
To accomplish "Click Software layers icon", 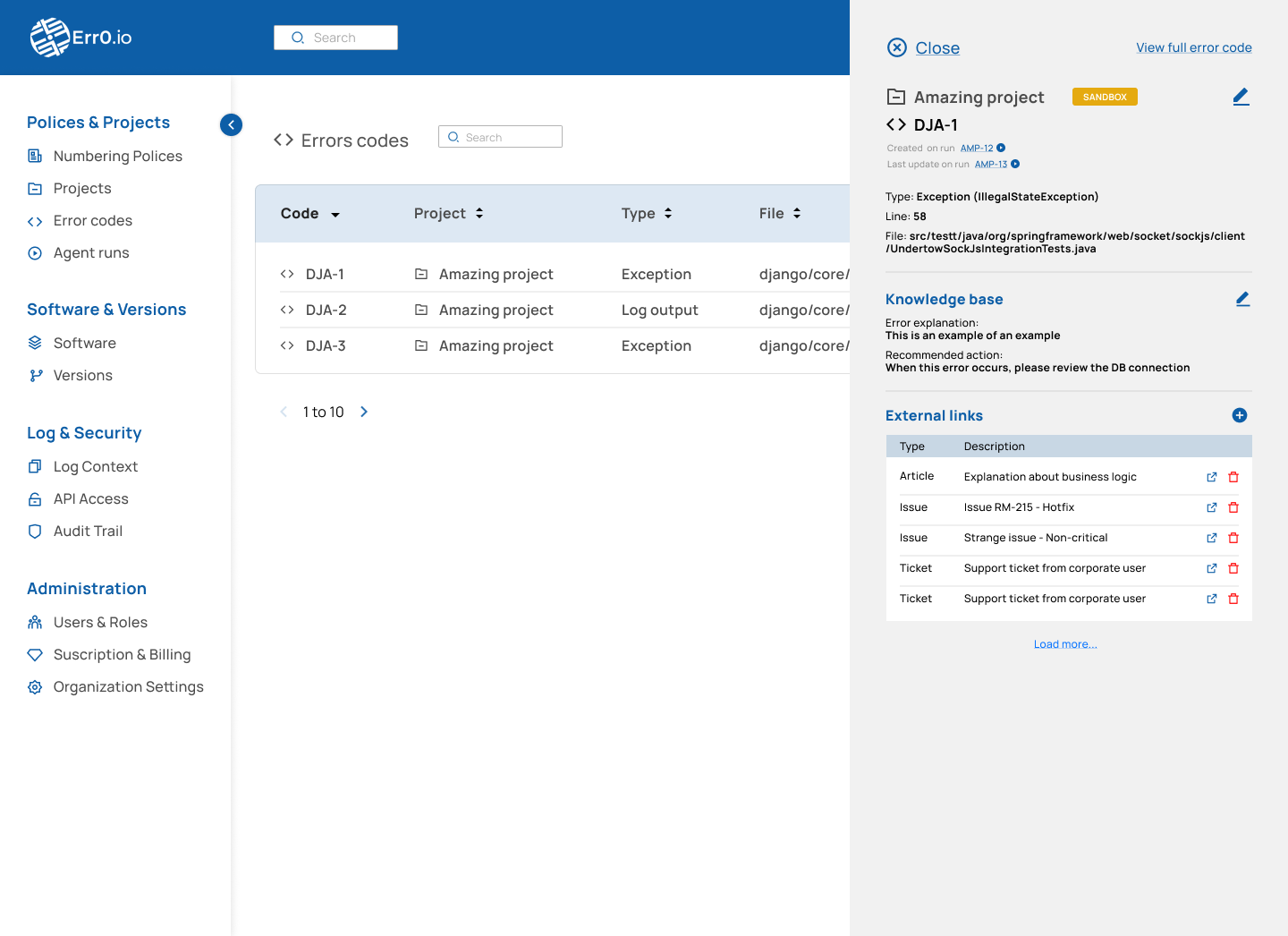I will coord(35,343).
